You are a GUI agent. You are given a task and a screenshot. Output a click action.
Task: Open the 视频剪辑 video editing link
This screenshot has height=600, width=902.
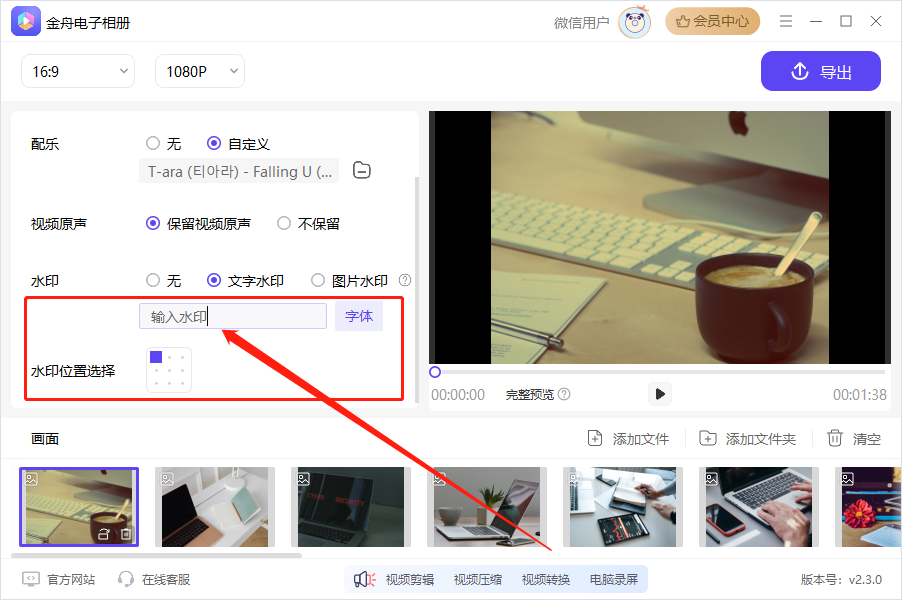click(410, 579)
